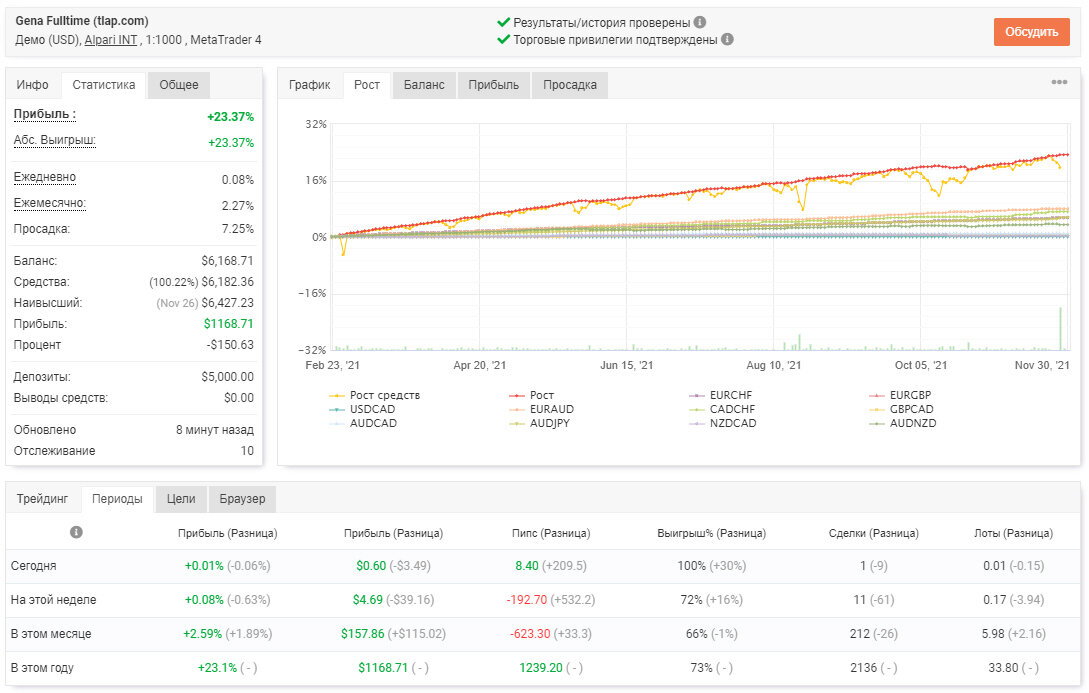Open the three-dots chart options menu
Viewport: 1089px width, 693px height.
click(1059, 83)
